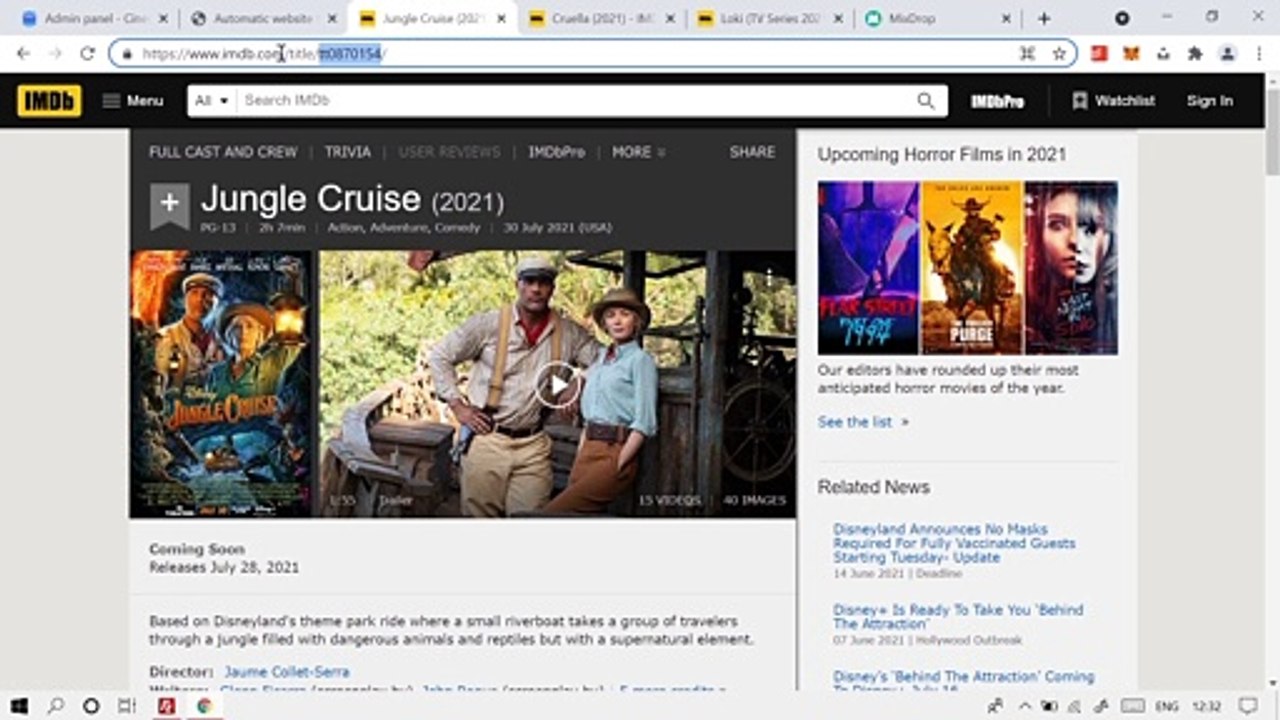Open Watchlist from header
1280x720 pixels.
coord(1113,100)
